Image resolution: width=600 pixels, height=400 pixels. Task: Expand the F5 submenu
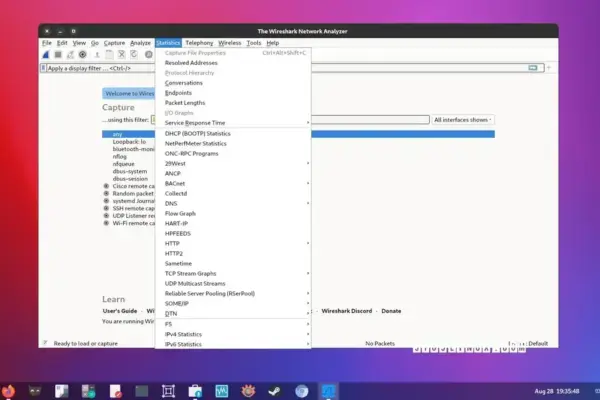[233, 324]
